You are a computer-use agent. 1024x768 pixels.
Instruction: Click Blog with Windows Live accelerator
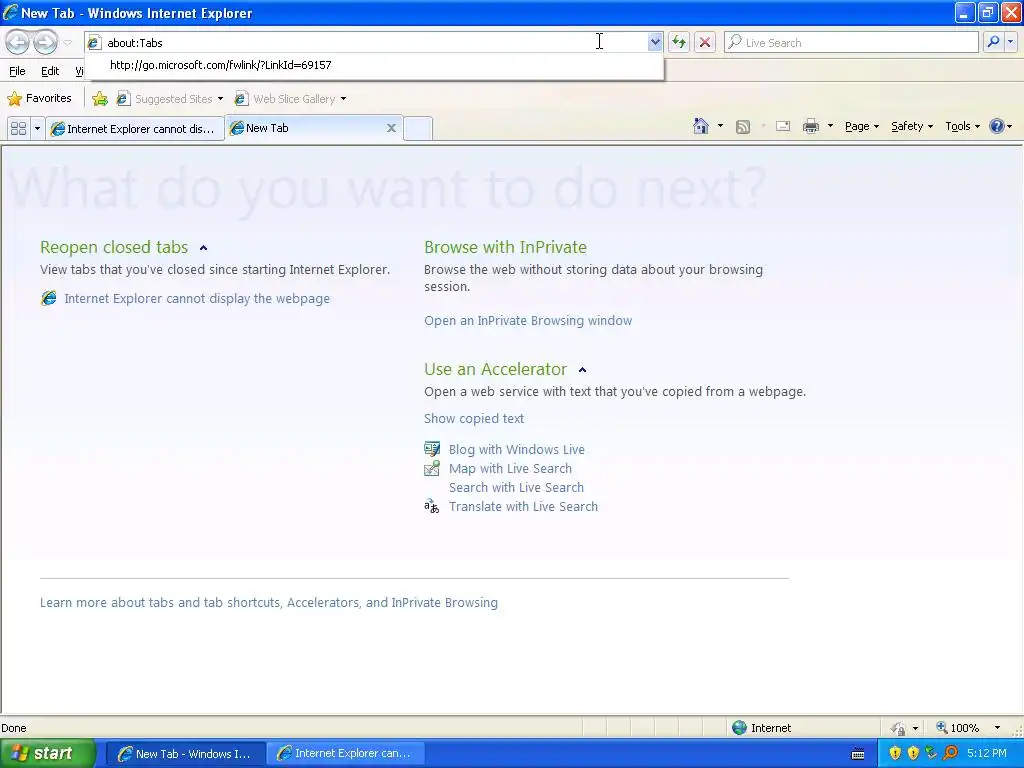tap(517, 449)
